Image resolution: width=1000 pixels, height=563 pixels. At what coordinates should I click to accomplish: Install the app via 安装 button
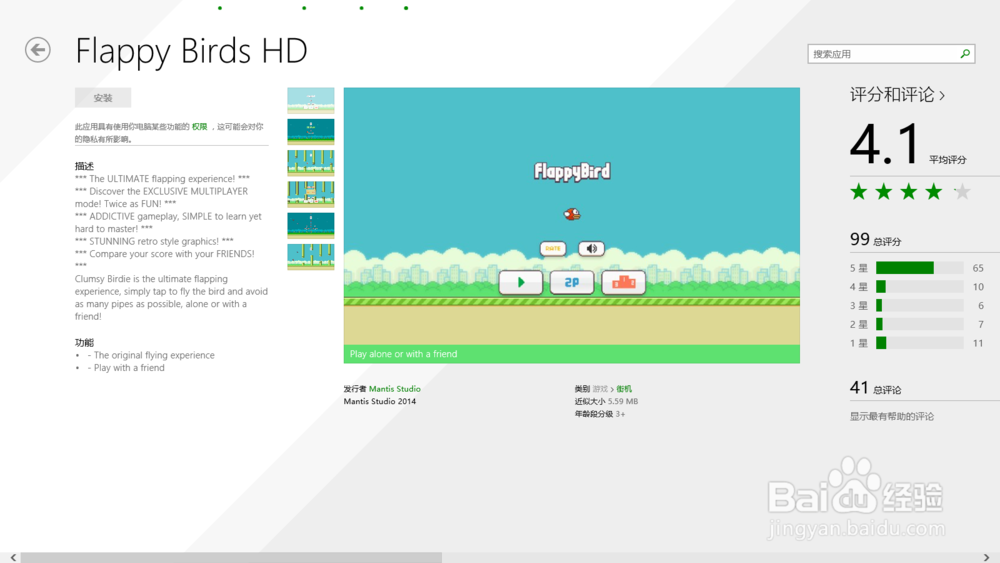(103, 98)
